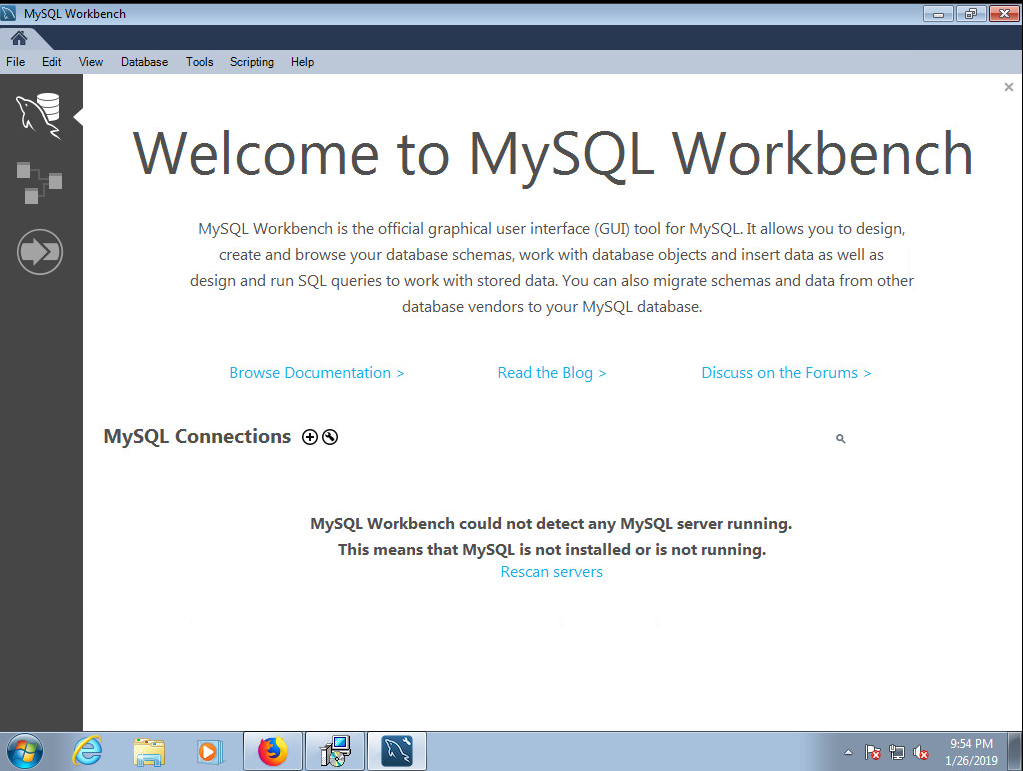Show hidden tray icons arrow
The width and height of the screenshot is (1023, 771).
(848, 752)
